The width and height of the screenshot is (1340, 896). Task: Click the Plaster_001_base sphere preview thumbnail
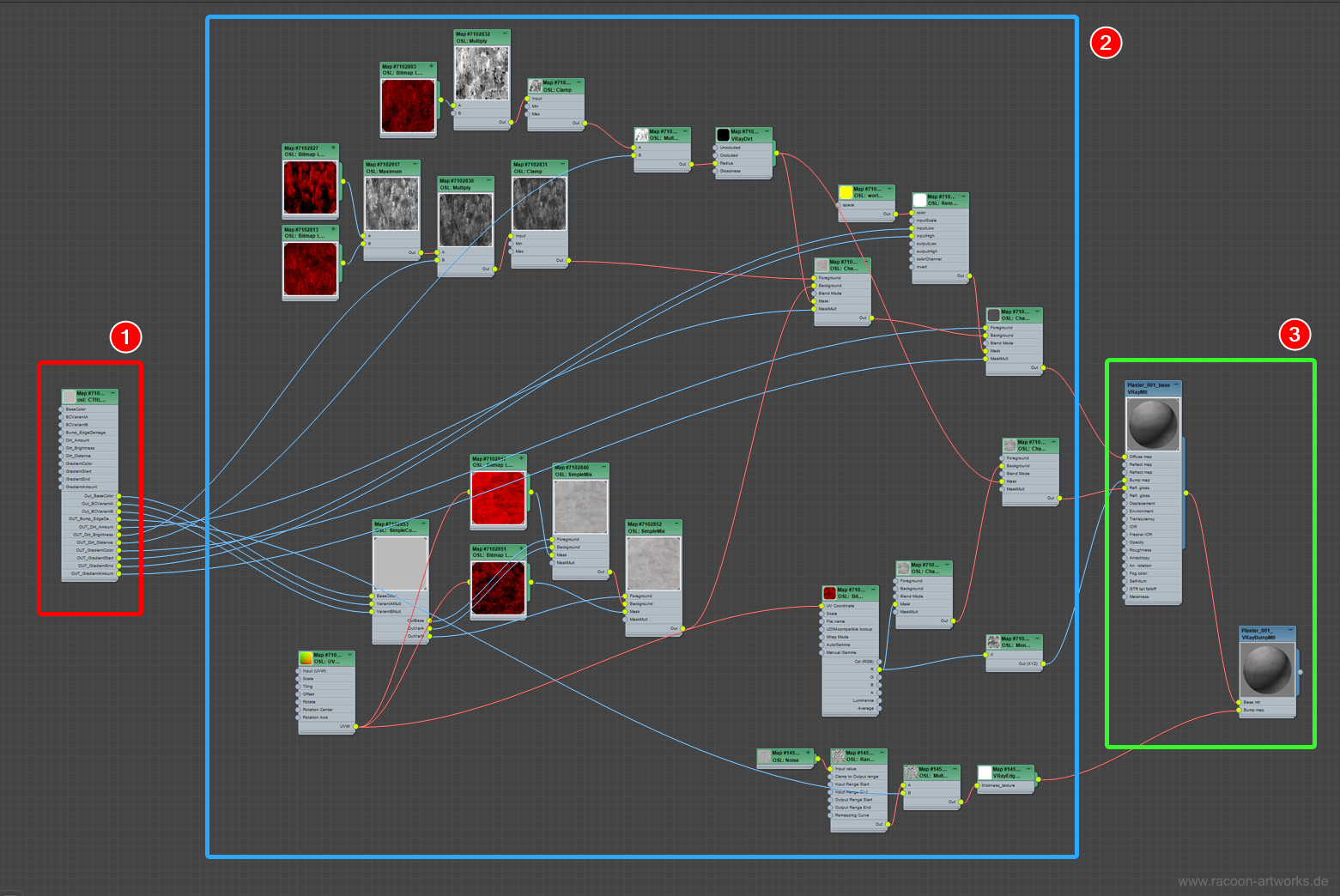coord(1153,424)
